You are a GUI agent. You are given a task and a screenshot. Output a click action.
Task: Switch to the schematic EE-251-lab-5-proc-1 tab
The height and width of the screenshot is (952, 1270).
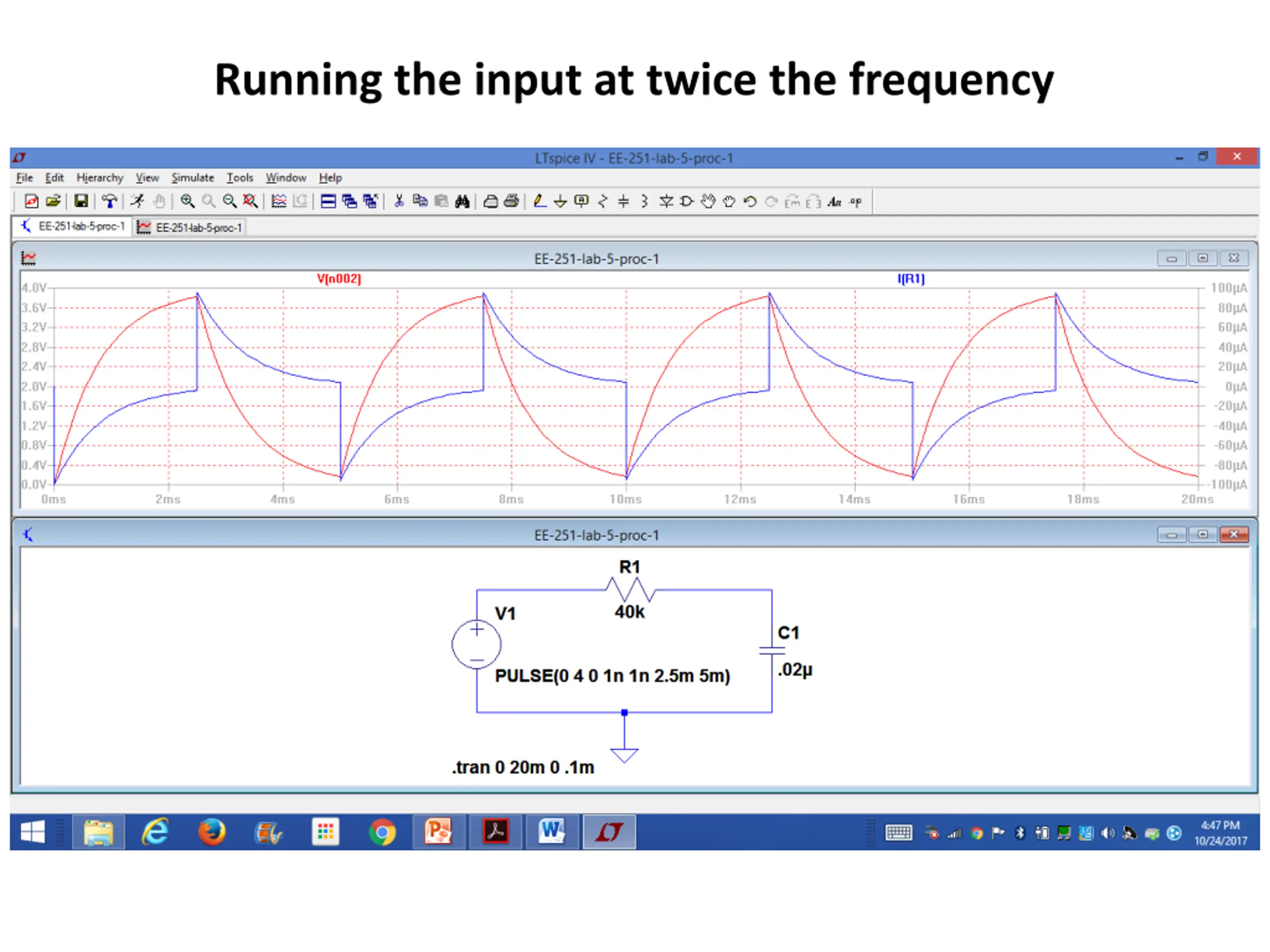72,227
